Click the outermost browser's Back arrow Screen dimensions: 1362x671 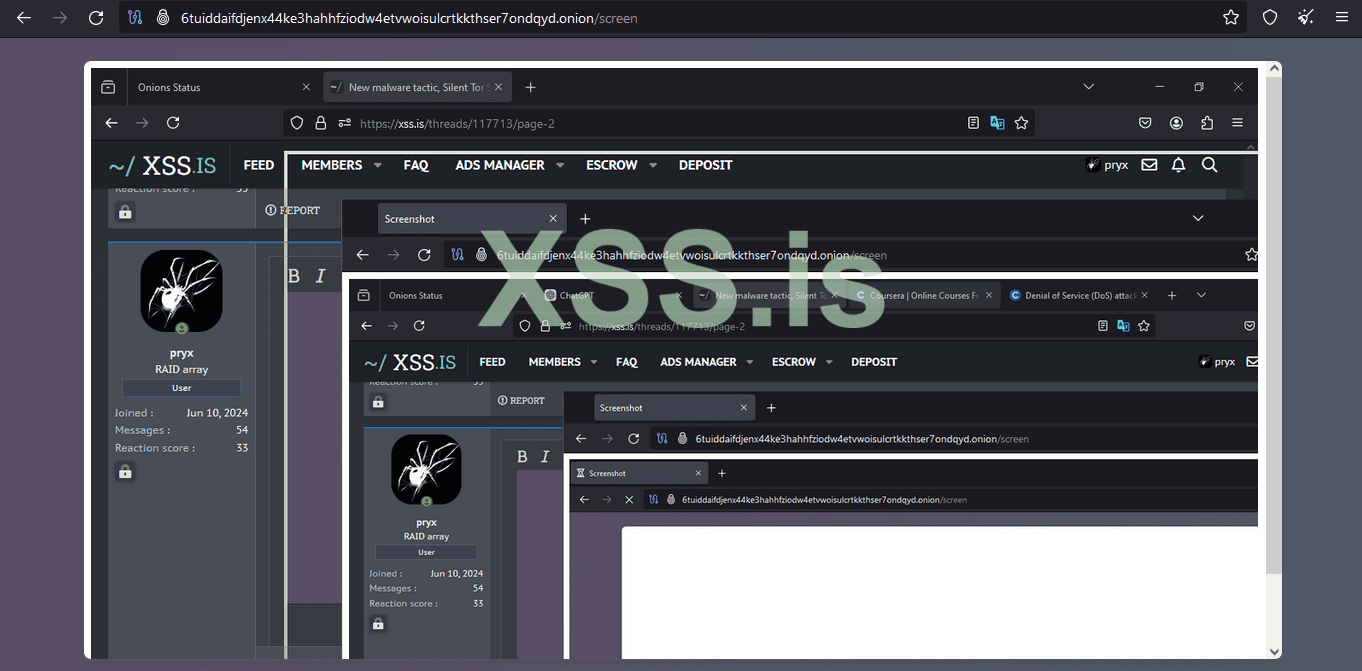coord(24,18)
